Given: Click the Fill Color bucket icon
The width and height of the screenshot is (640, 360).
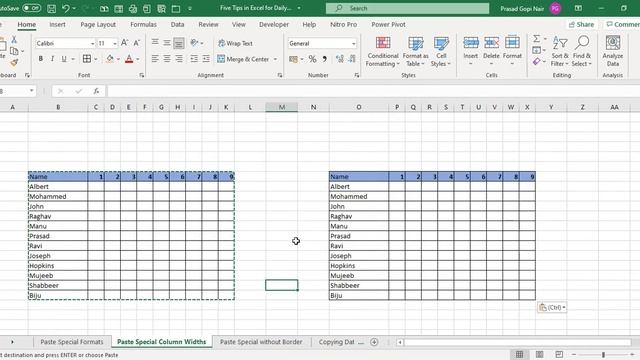Looking at the screenshot, I should 109,59.
